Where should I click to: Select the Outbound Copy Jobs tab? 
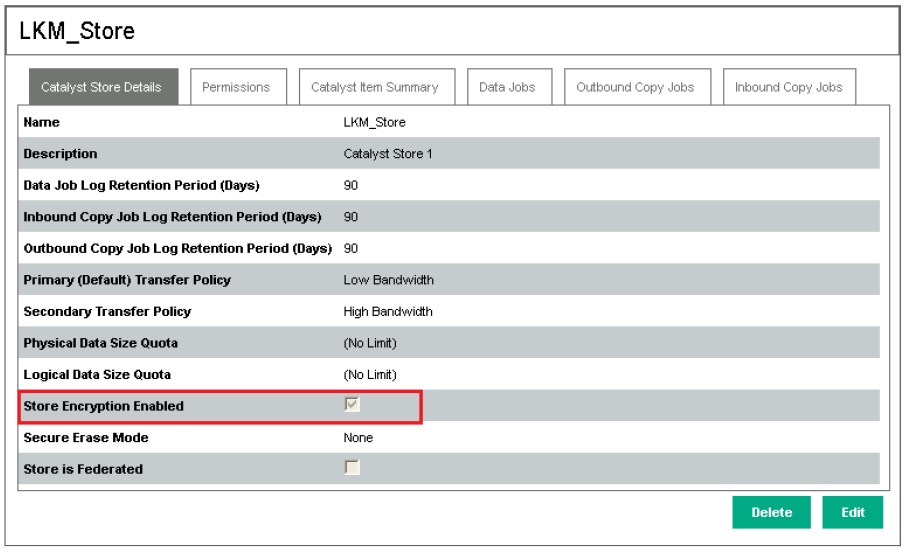pyautogui.click(x=637, y=87)
